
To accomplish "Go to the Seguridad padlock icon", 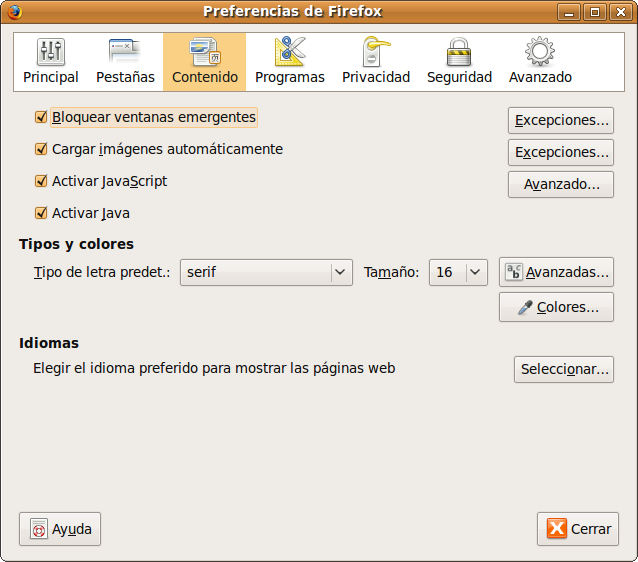I will click(459, 52).
